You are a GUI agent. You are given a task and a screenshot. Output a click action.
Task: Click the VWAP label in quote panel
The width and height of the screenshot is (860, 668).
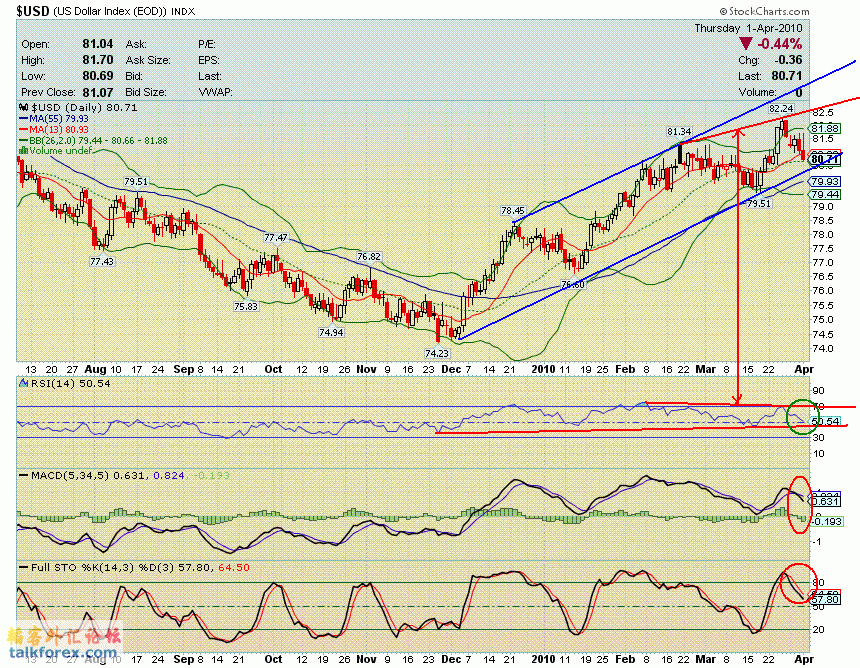pyautogui.click(x=215, y=92)
